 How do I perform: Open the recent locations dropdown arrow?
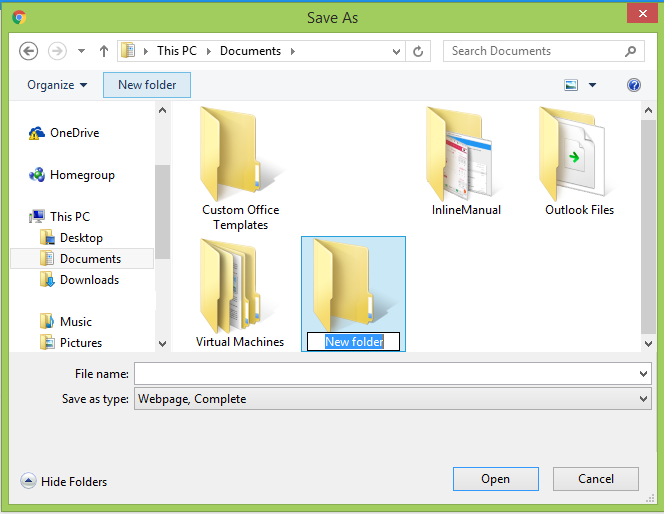(81, 51)
